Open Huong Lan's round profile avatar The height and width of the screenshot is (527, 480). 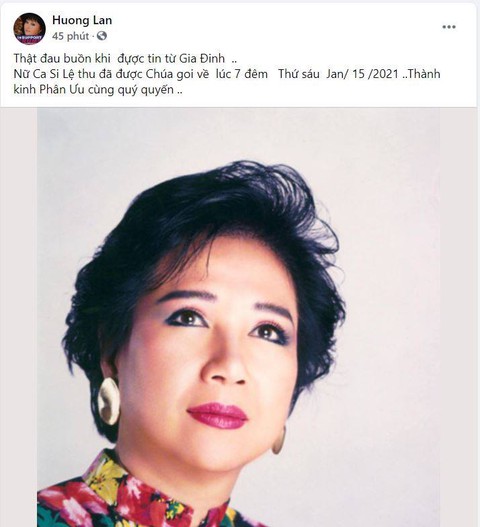coord(29,29)
